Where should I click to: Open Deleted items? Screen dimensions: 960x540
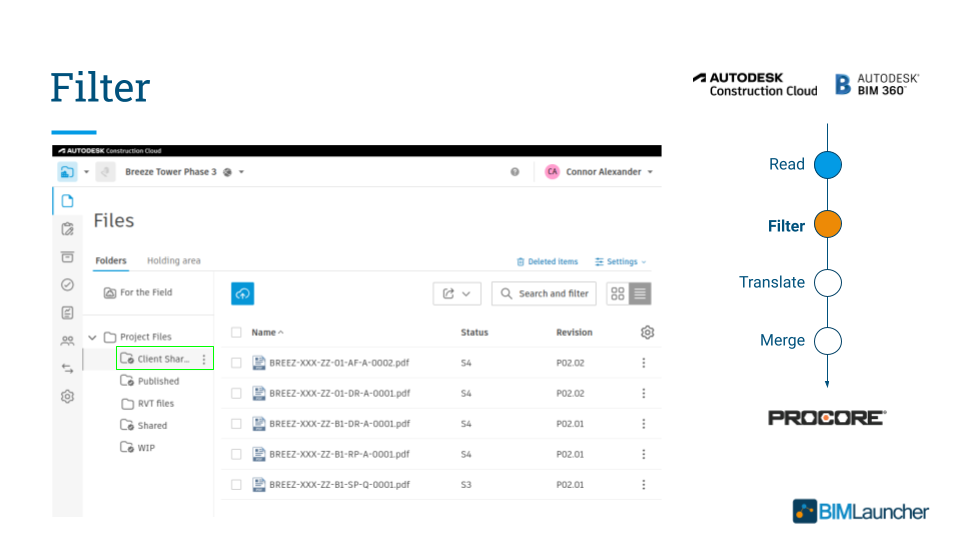547,261
